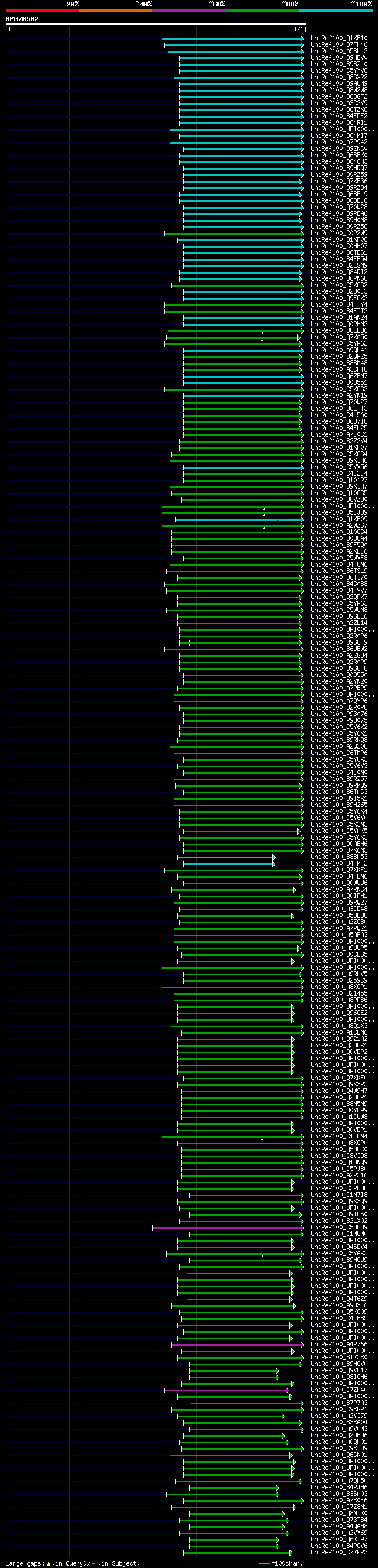378x1568 pixels.
Task: Open hit UniRef100_Q8GXR2
Action: click(339, 77)
